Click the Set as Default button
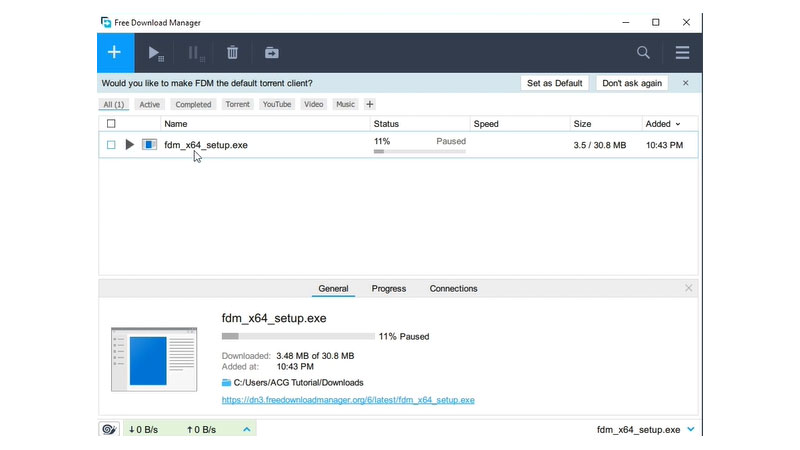 (x=555, y=83)
